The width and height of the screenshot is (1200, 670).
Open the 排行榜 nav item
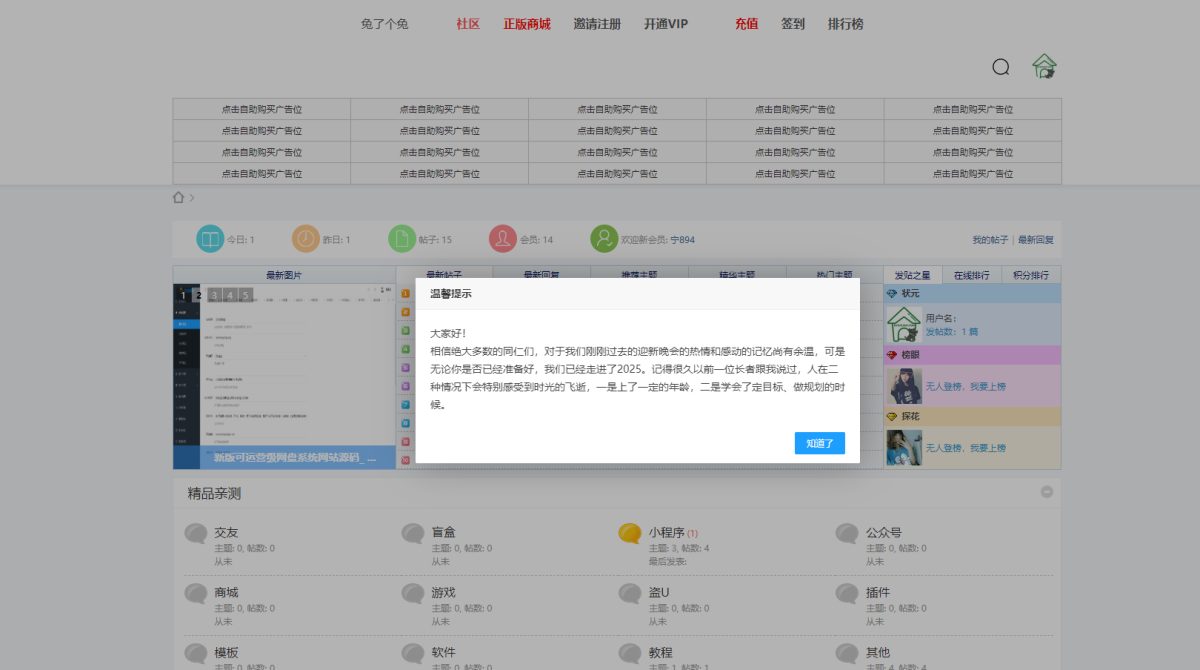coord(846,24)
